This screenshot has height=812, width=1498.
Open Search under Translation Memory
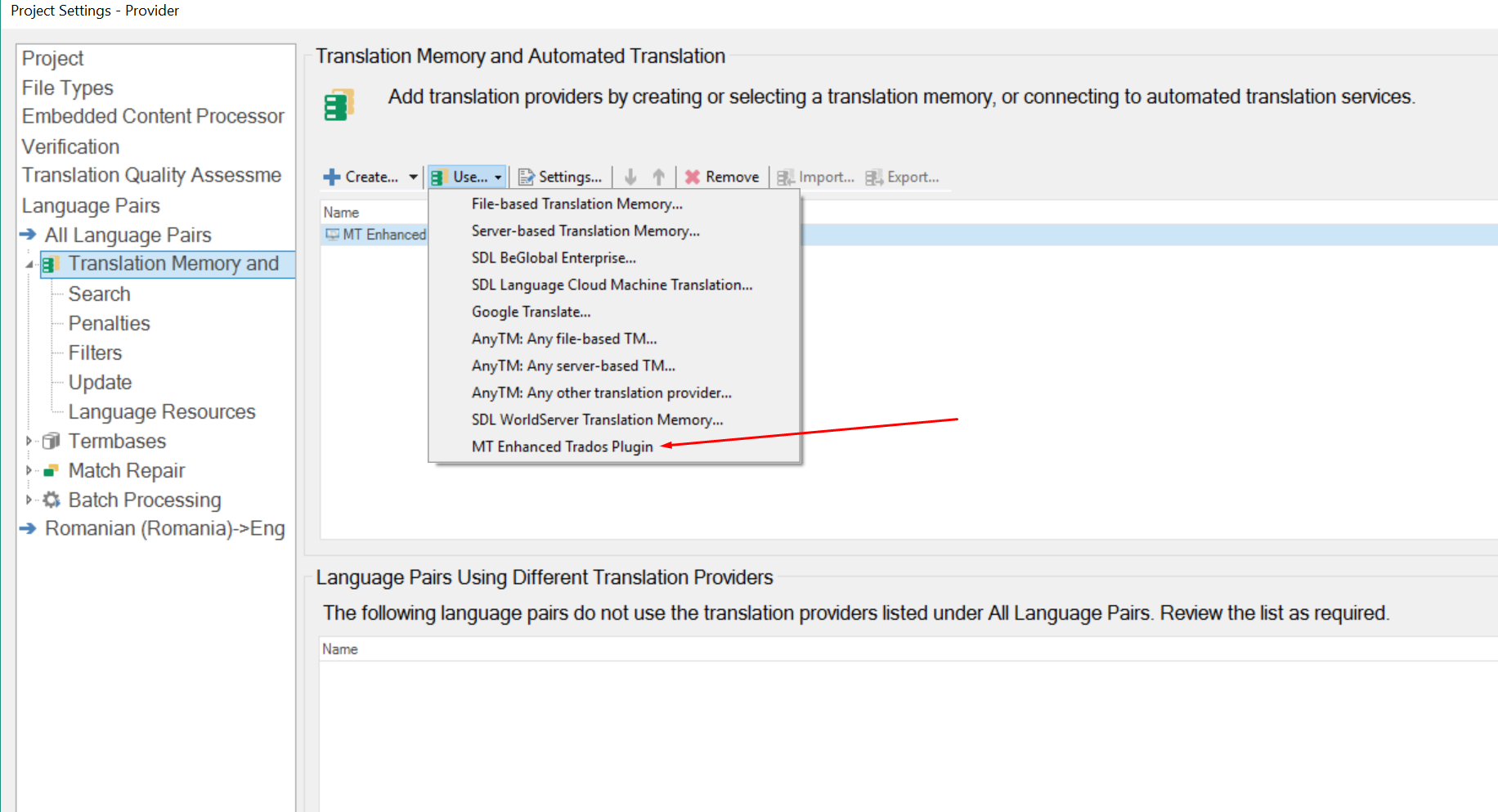(x=99, y=294)
